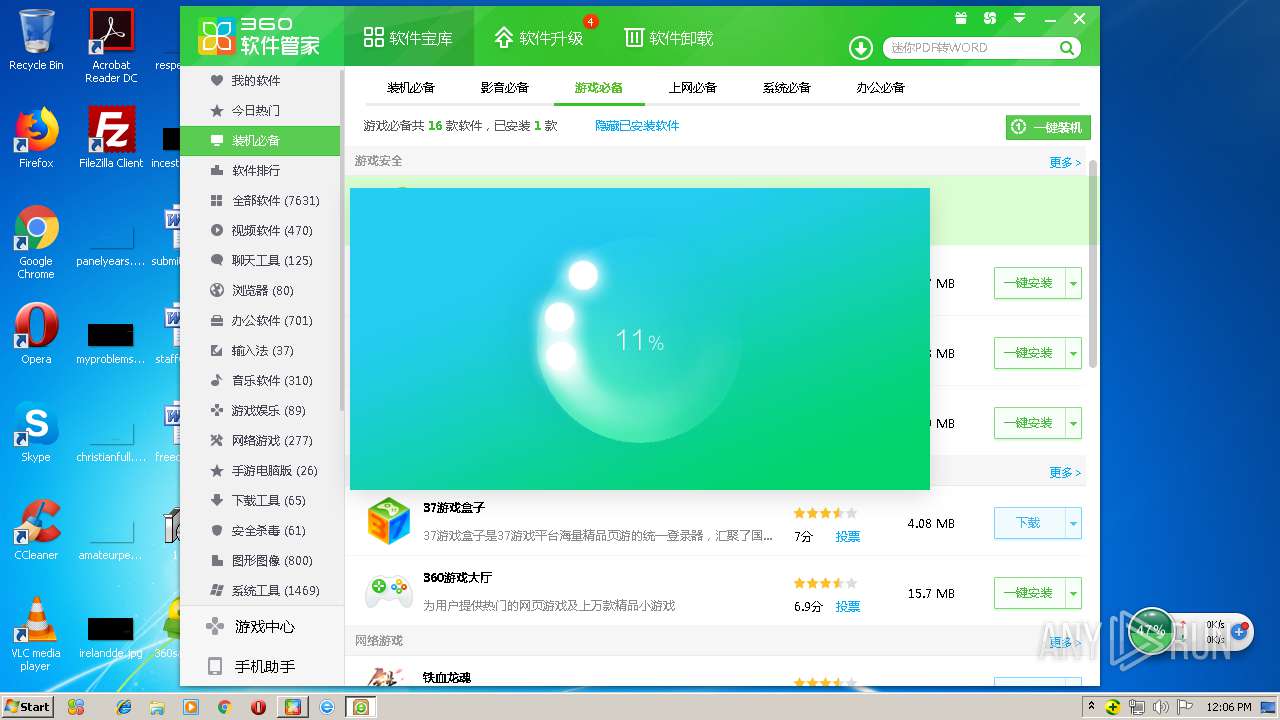Select 装机必备 in the sidebar

pyautogui.click(x=260, y=140)
